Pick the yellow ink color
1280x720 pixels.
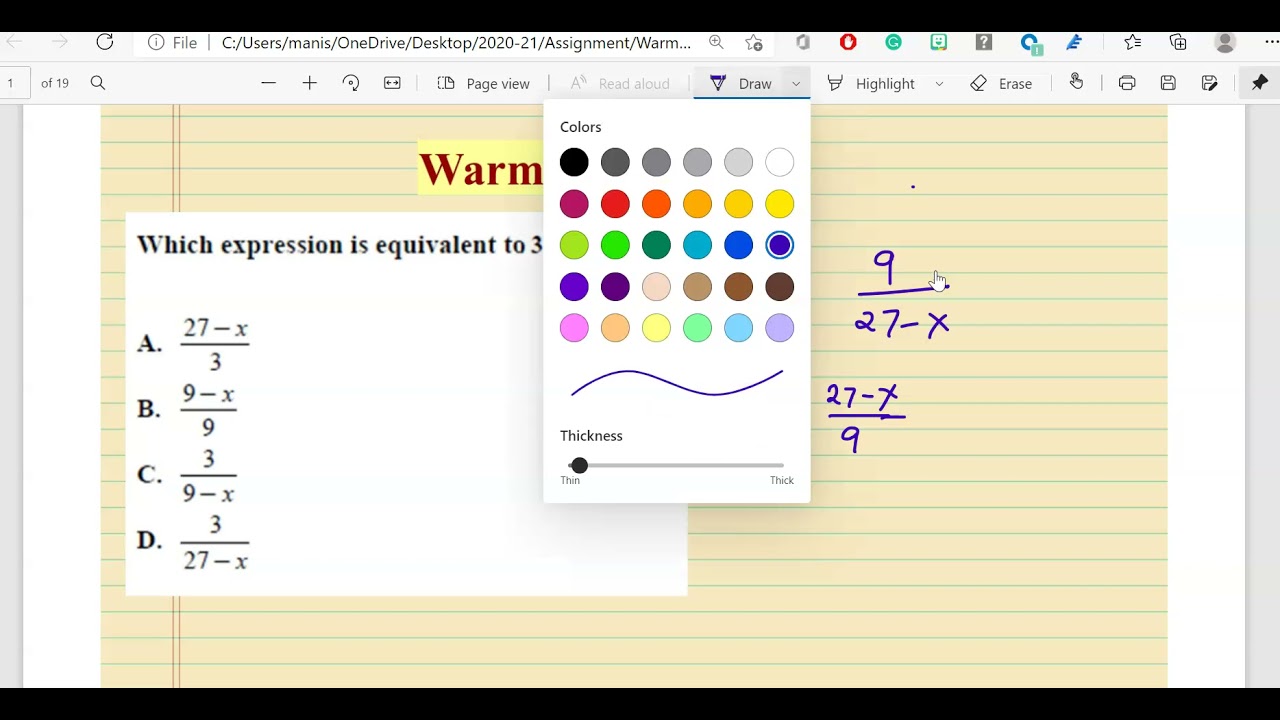[x=779, y=204]
